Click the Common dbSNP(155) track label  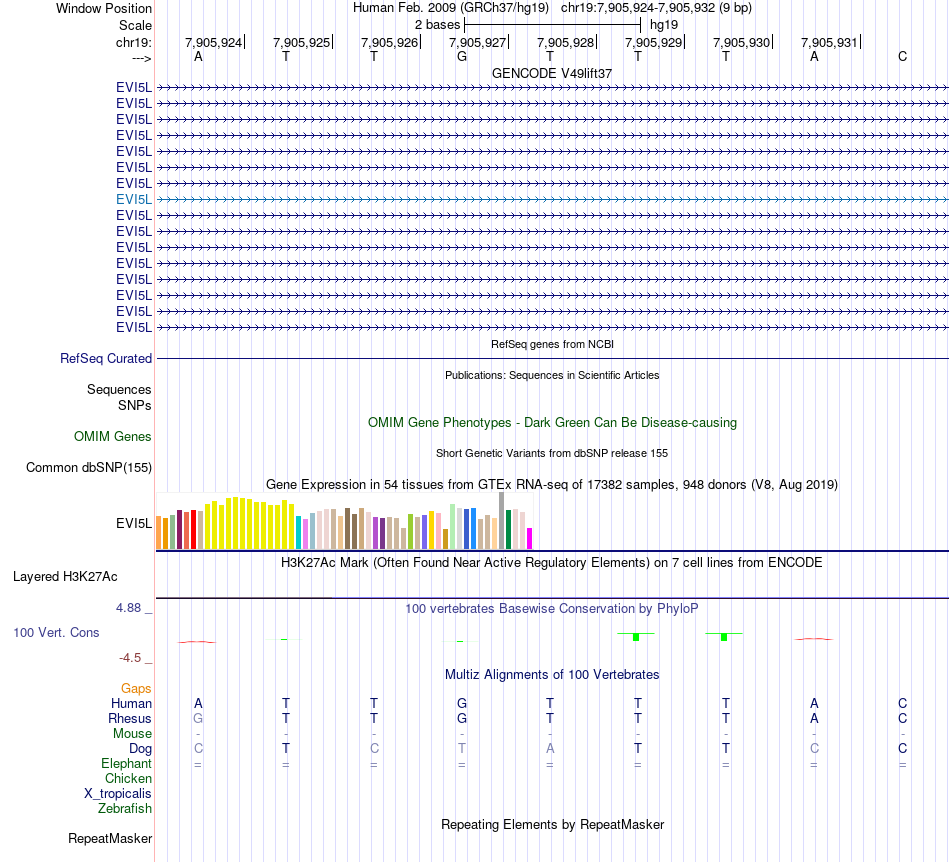point(89,468)
